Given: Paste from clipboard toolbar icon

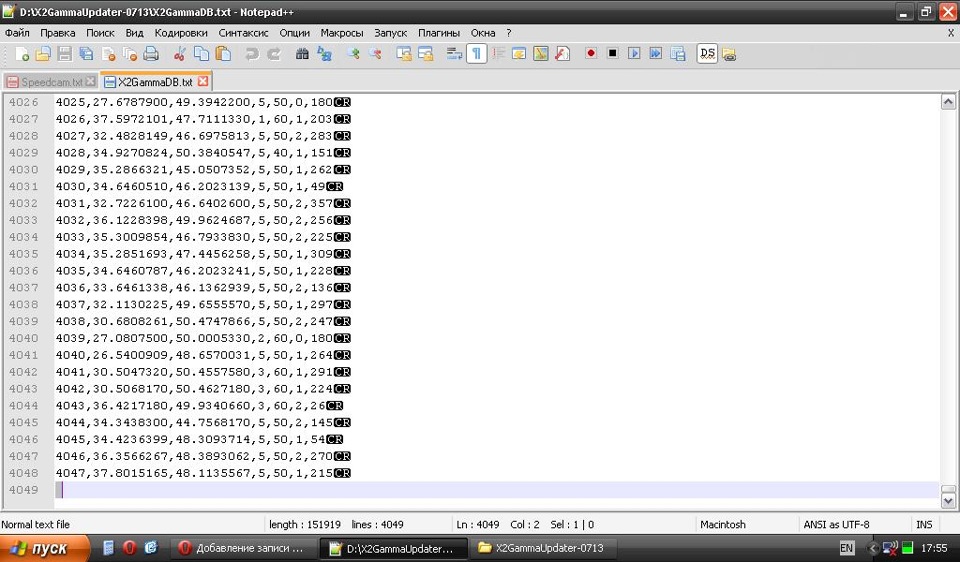Looking at the screenshot, I should tap(223, 54).
